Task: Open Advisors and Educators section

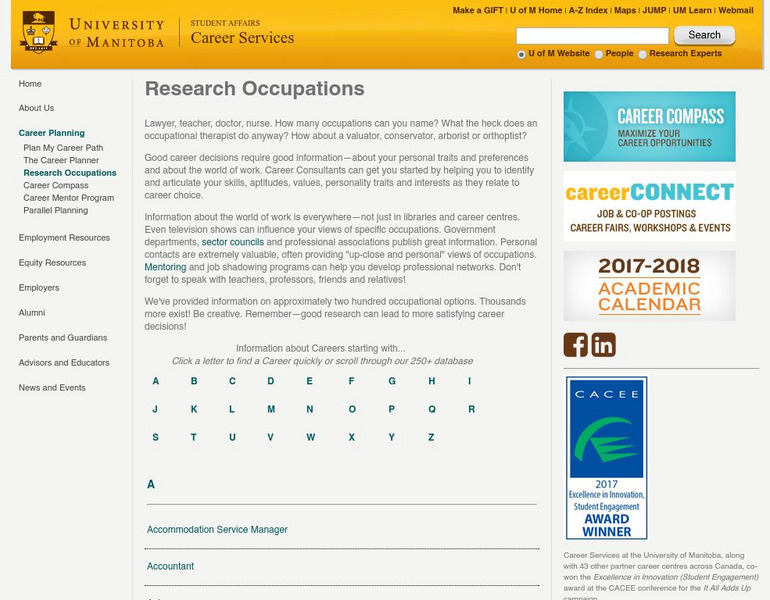Action: [x=64, y=363]
